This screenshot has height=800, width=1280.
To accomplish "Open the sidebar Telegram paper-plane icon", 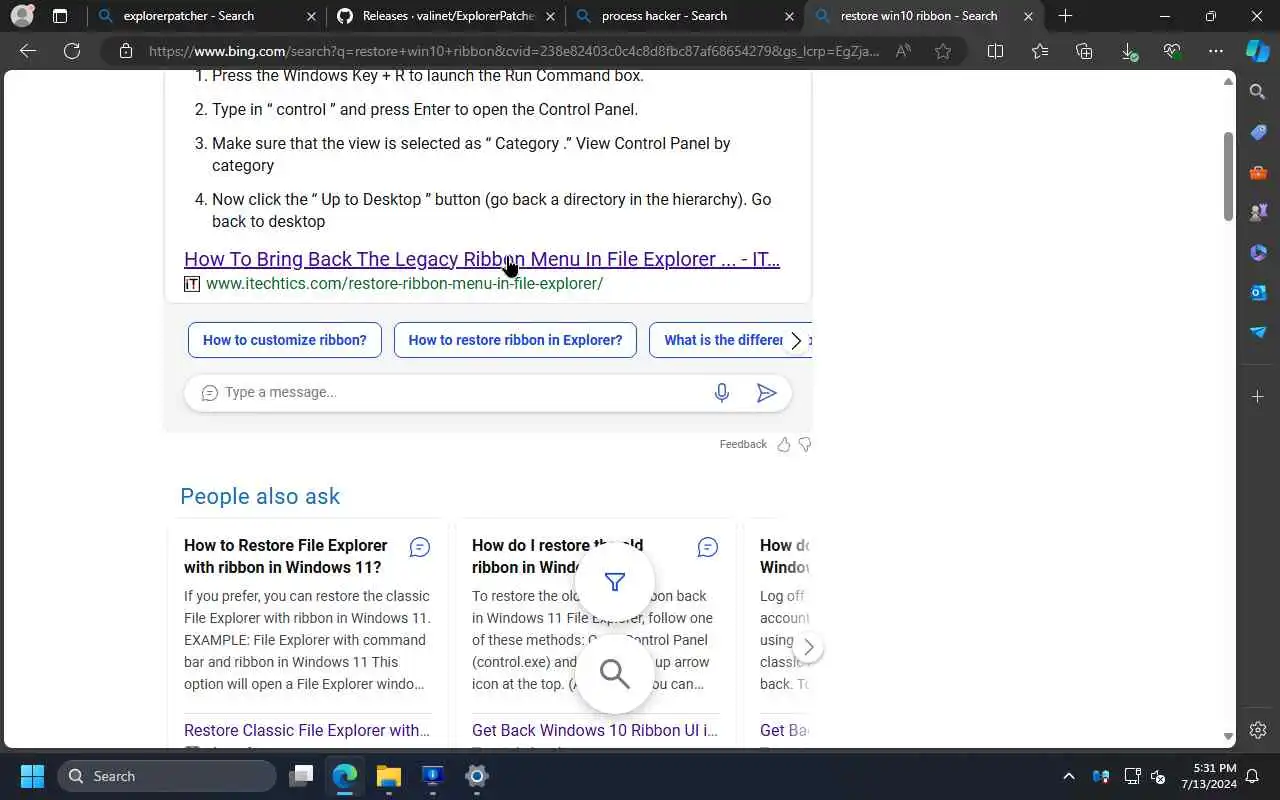I will (1258, 332).
